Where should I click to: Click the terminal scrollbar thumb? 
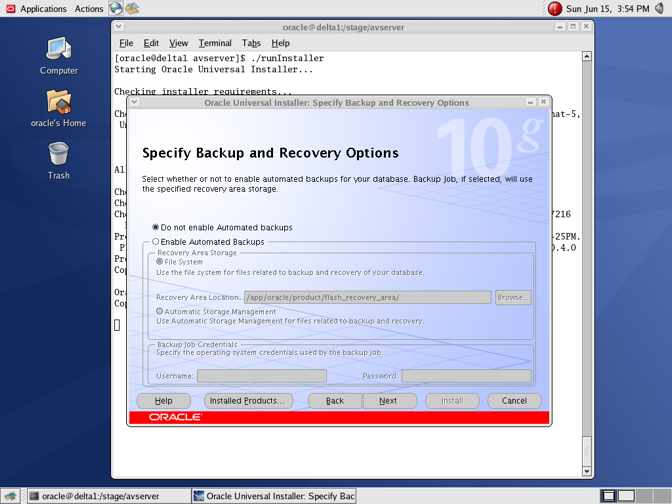[x=587, y=451]
